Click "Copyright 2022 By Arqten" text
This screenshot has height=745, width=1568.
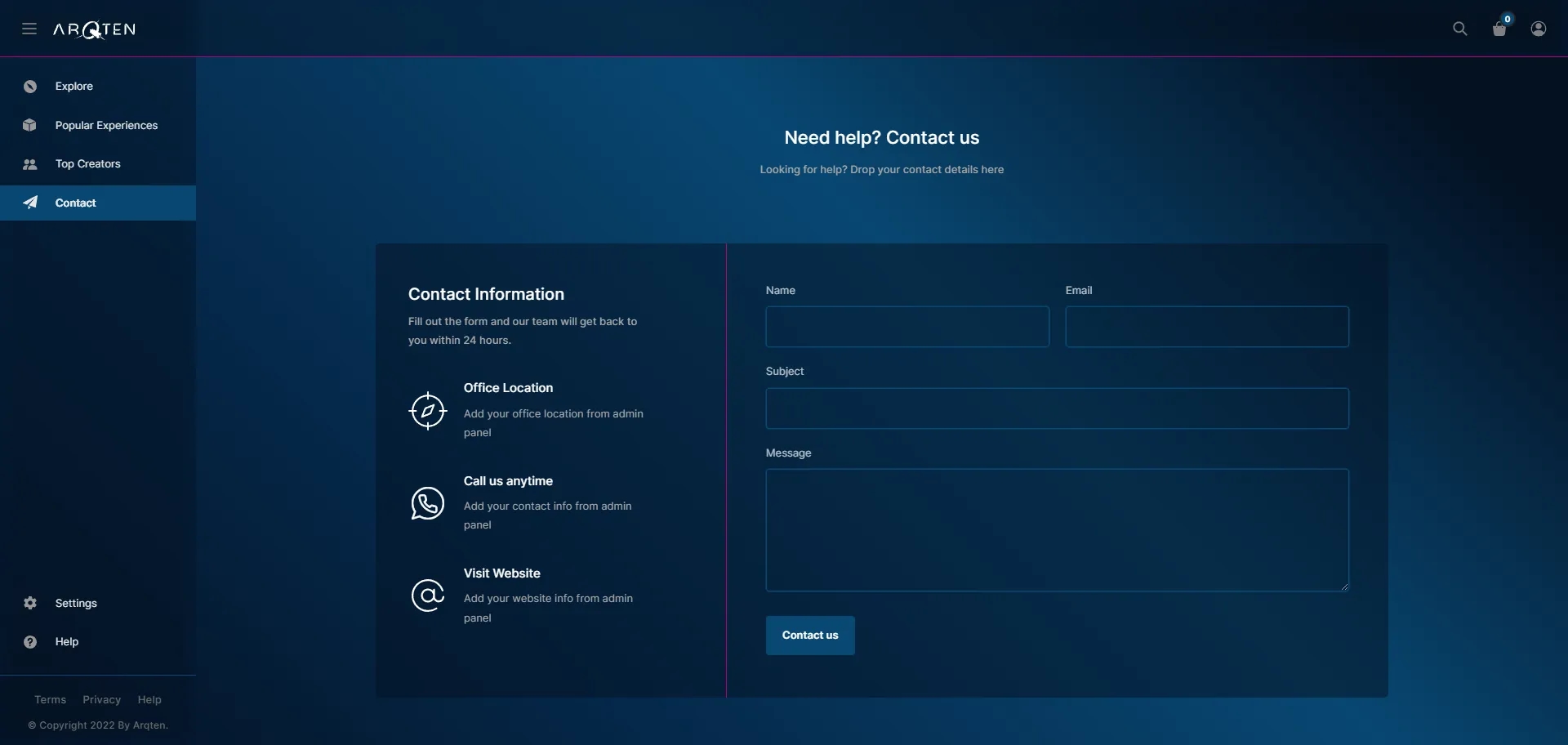point(98,725)
